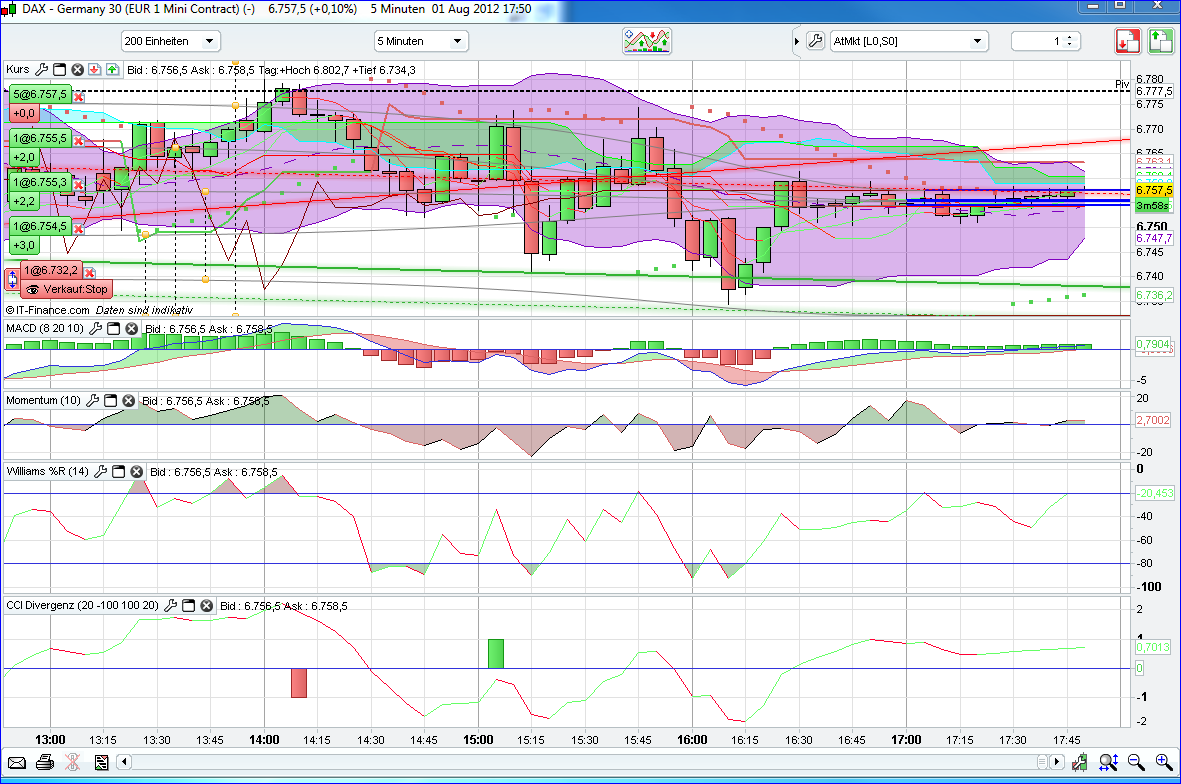Open trading settings wrench next to AtMkt
The width and height of the screenshot is (1181, 784).
click(815, 41)
